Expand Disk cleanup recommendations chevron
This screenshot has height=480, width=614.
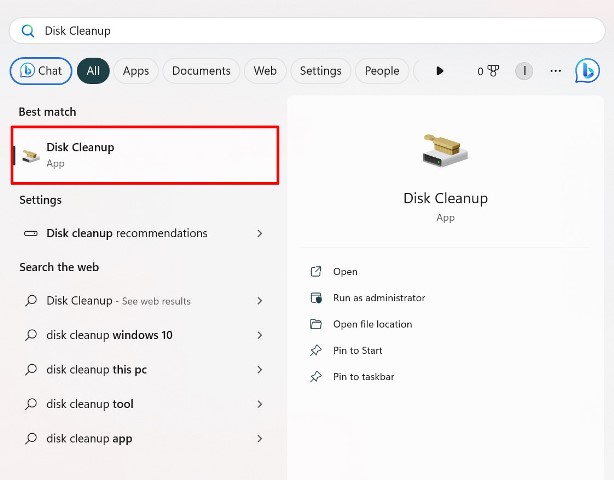[x=260, y=233]
